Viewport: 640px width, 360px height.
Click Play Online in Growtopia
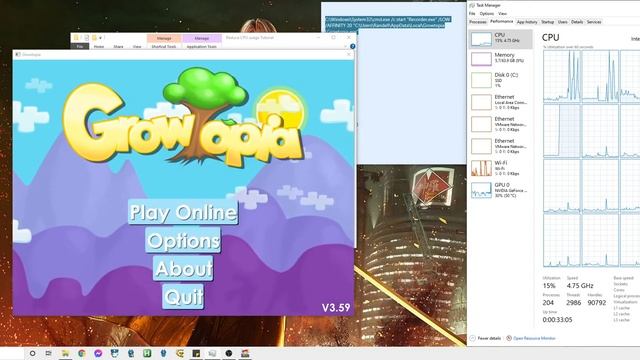(x=182, y=212)
